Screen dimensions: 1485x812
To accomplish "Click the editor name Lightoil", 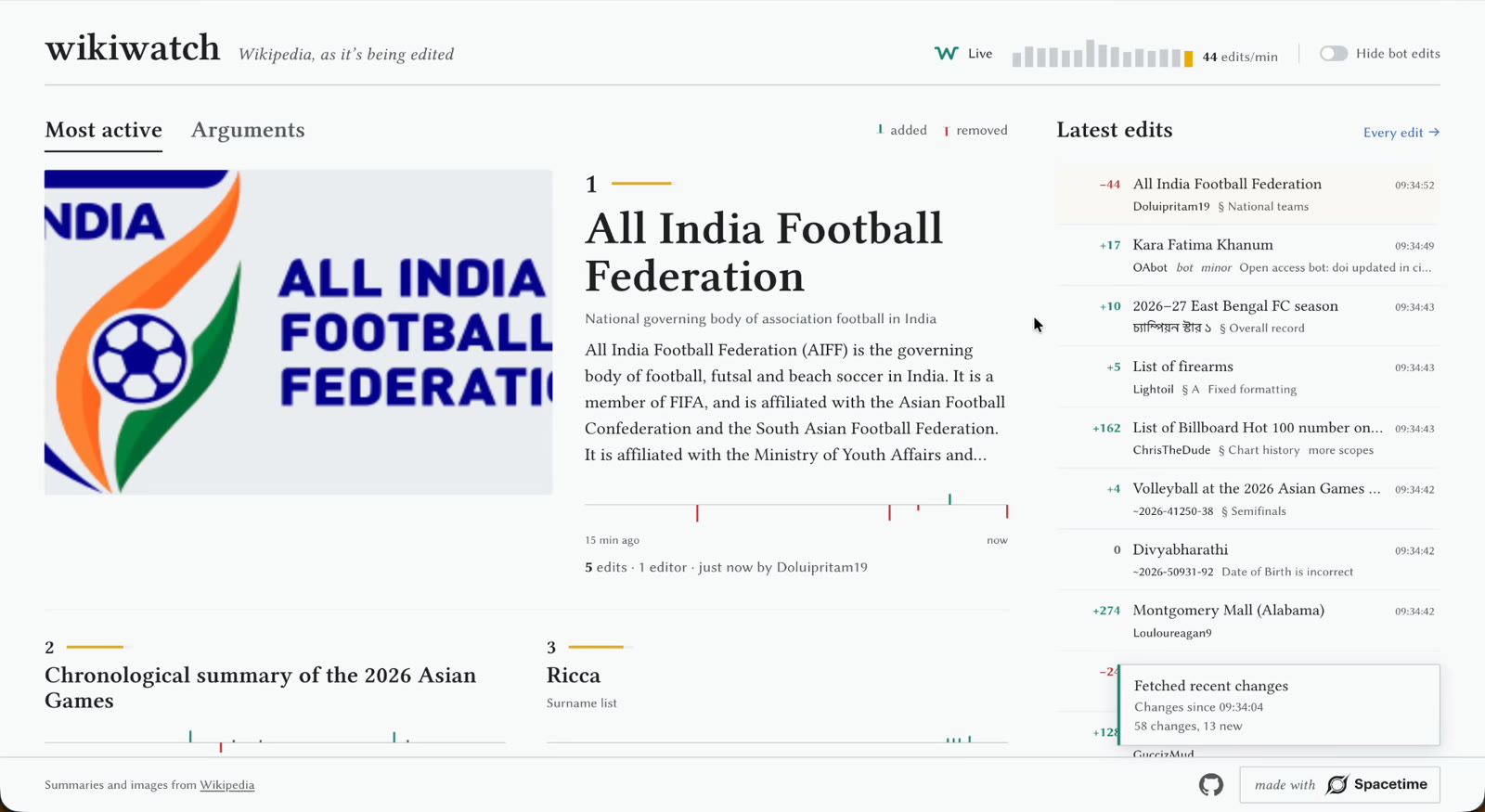I will (1153, 390).
